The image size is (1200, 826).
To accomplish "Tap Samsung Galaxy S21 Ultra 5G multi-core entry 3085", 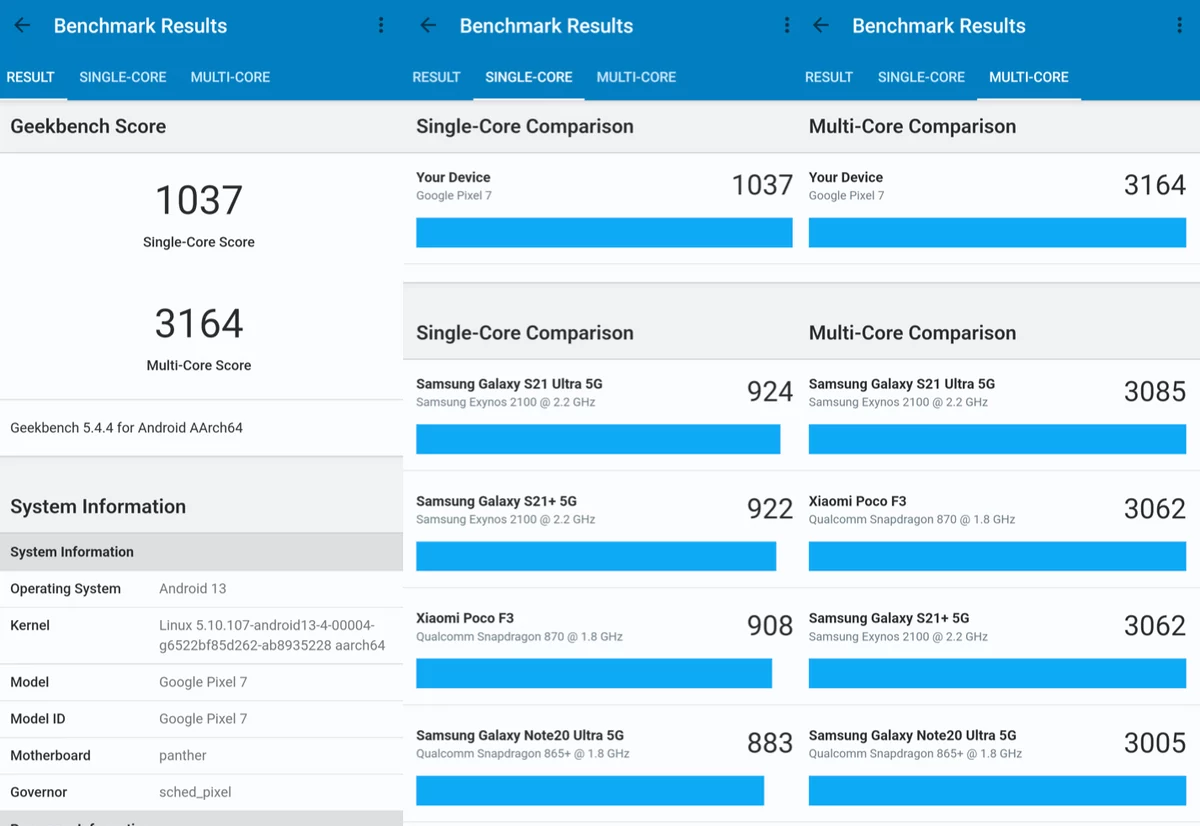I will [998, 415].
